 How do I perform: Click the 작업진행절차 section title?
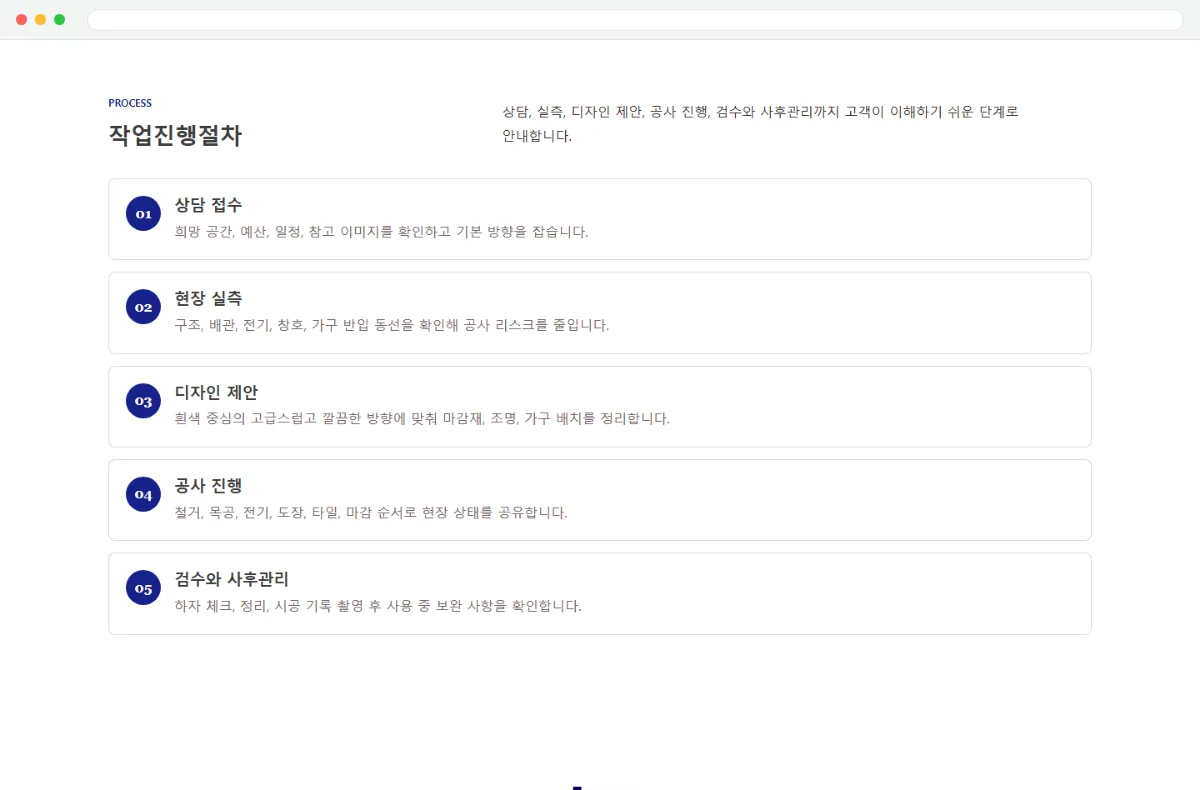(175, 136)
